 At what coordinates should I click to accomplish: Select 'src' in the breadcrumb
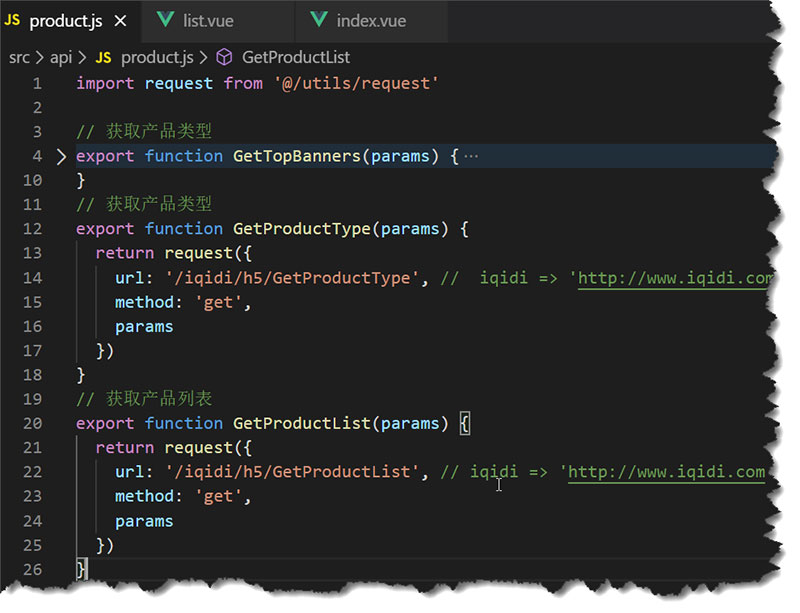19,58
